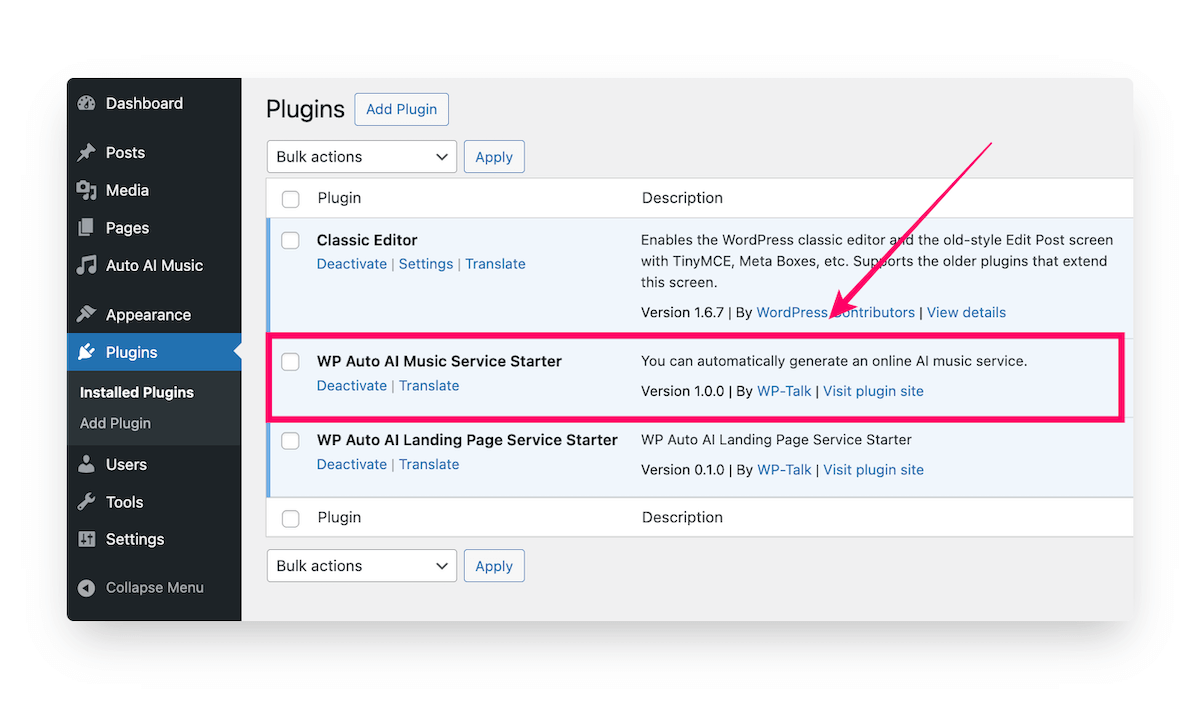Click the Add Plugin button beside heading
The height and width of the screenshot is (710, 1200).
(401, 109)
